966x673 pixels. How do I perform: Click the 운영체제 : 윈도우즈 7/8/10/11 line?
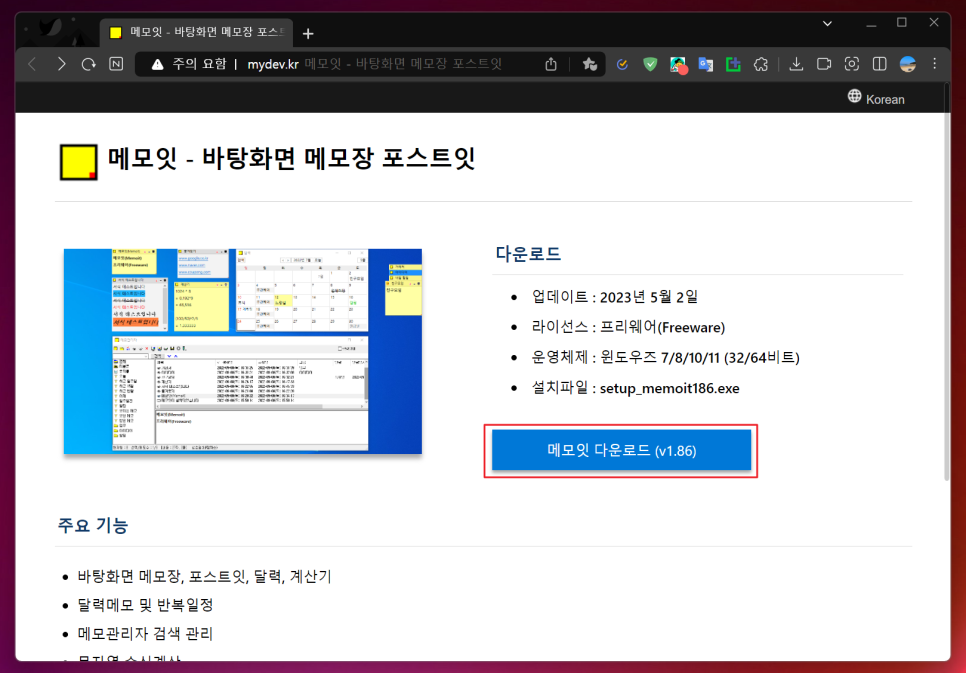665,357
